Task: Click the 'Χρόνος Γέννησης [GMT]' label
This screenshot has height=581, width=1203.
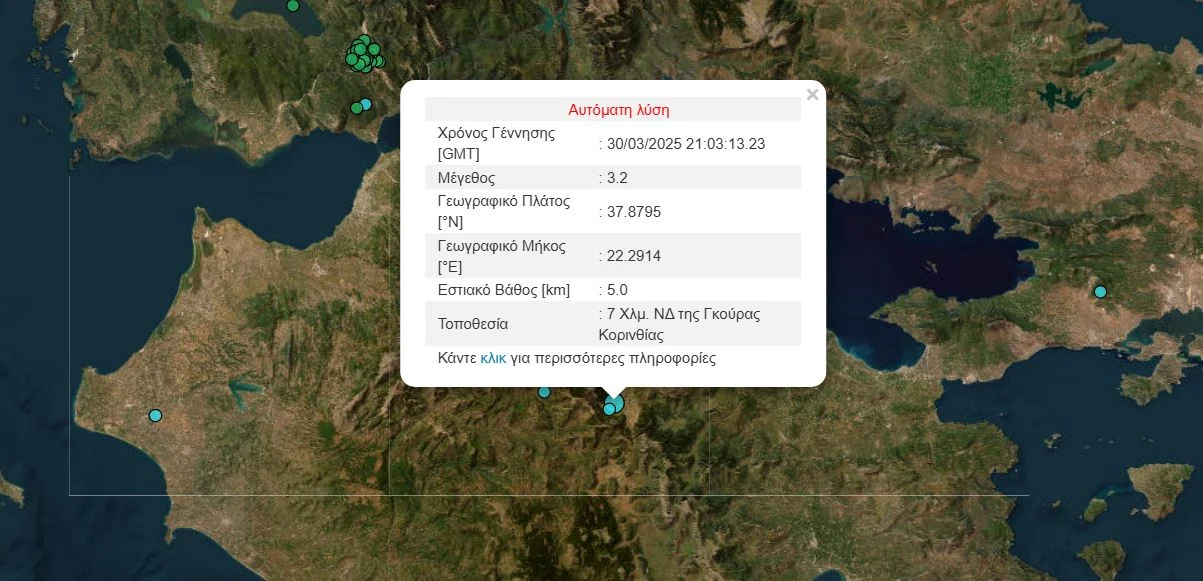Action: pyautogui.click(x=496, y=143)
